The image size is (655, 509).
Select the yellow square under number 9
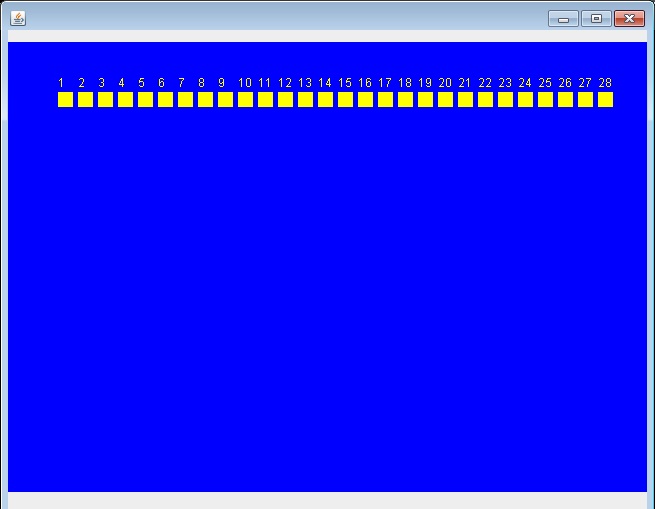225,99
